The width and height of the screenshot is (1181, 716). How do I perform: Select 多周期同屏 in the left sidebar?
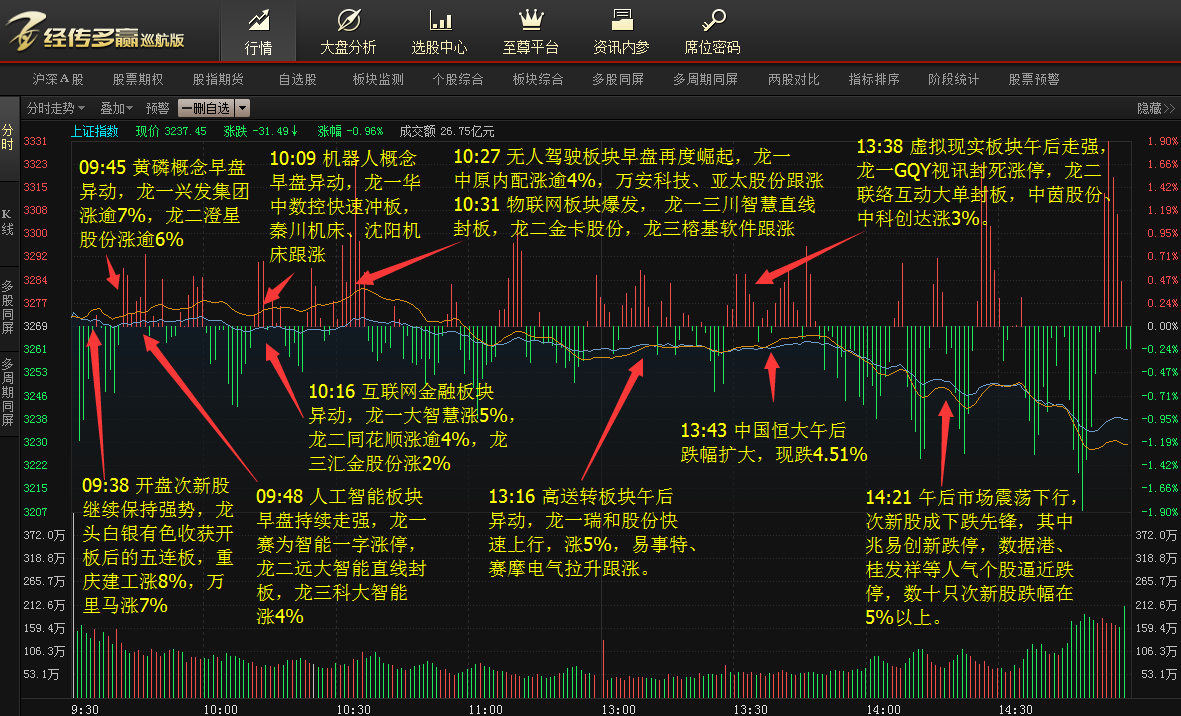tap(8, 384)
